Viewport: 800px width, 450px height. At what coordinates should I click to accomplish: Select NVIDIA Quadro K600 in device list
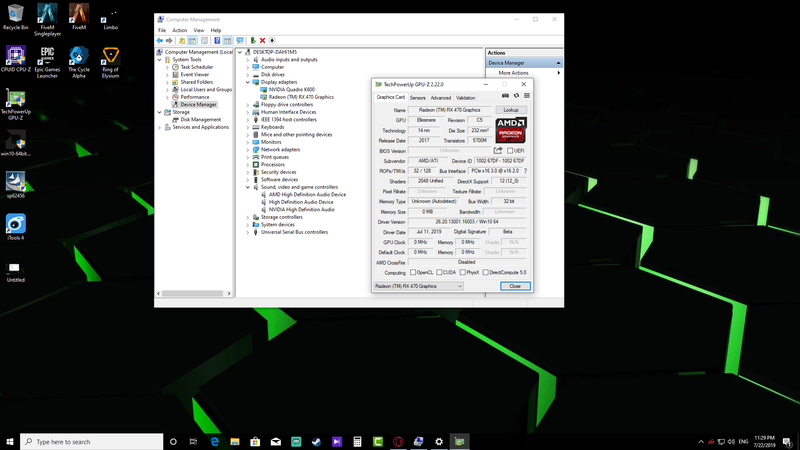coord(290,89)
